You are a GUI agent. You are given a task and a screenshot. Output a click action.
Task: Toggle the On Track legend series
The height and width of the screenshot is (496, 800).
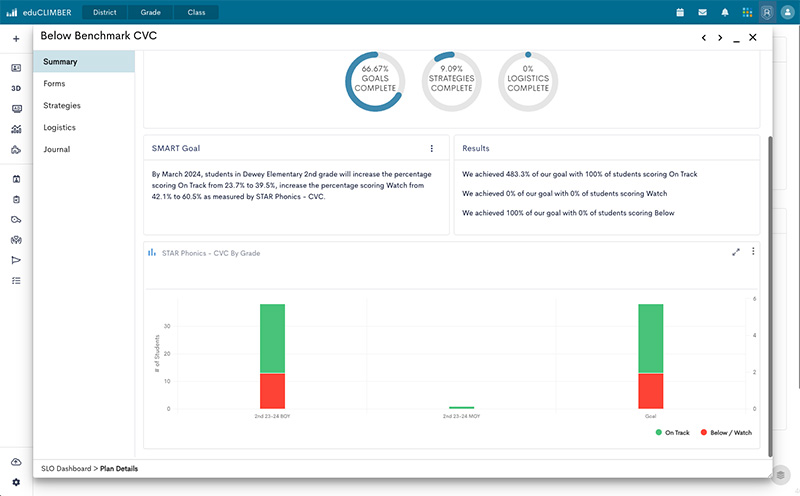pyautogui.click(x=675, y=432)
